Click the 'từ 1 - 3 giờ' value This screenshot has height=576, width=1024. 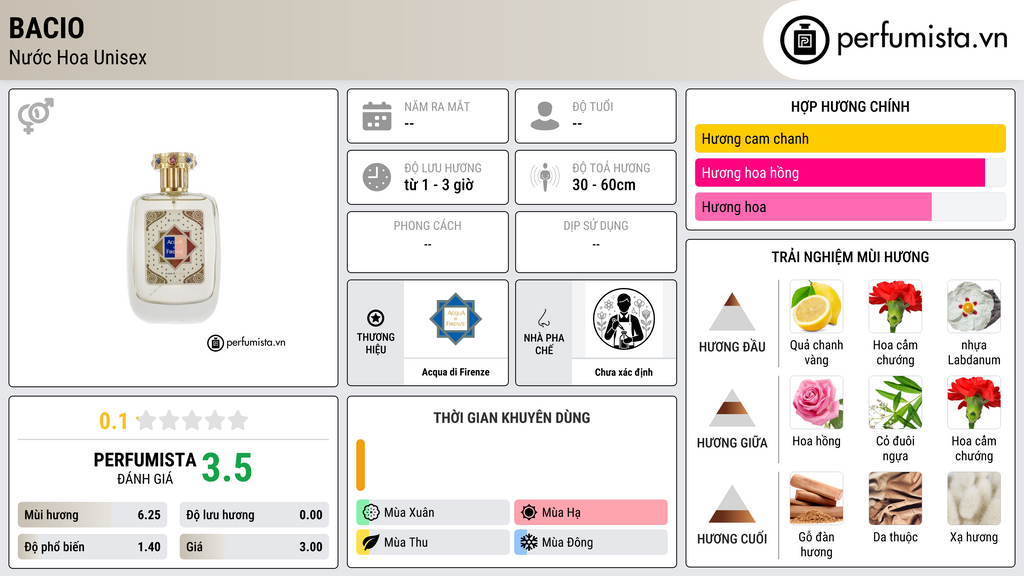coord(438,185)
